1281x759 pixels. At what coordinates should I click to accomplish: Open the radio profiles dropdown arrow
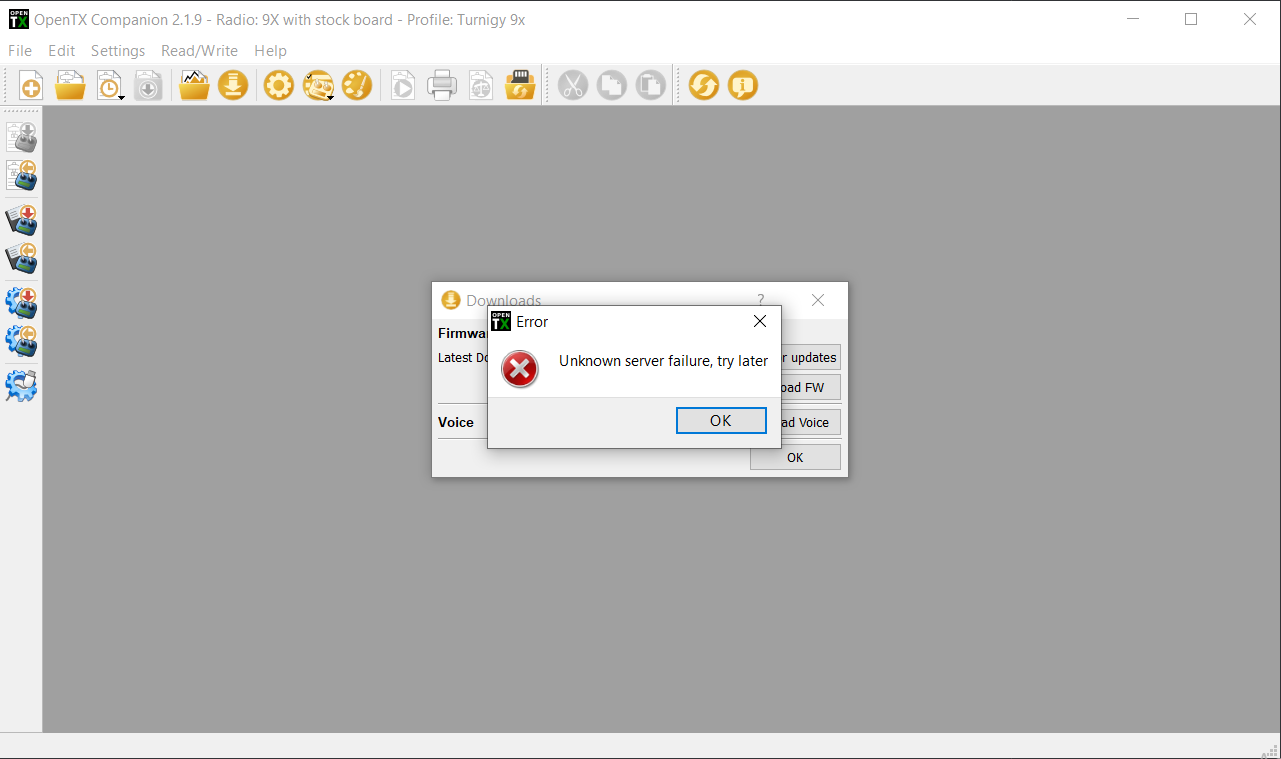[331, 96]
